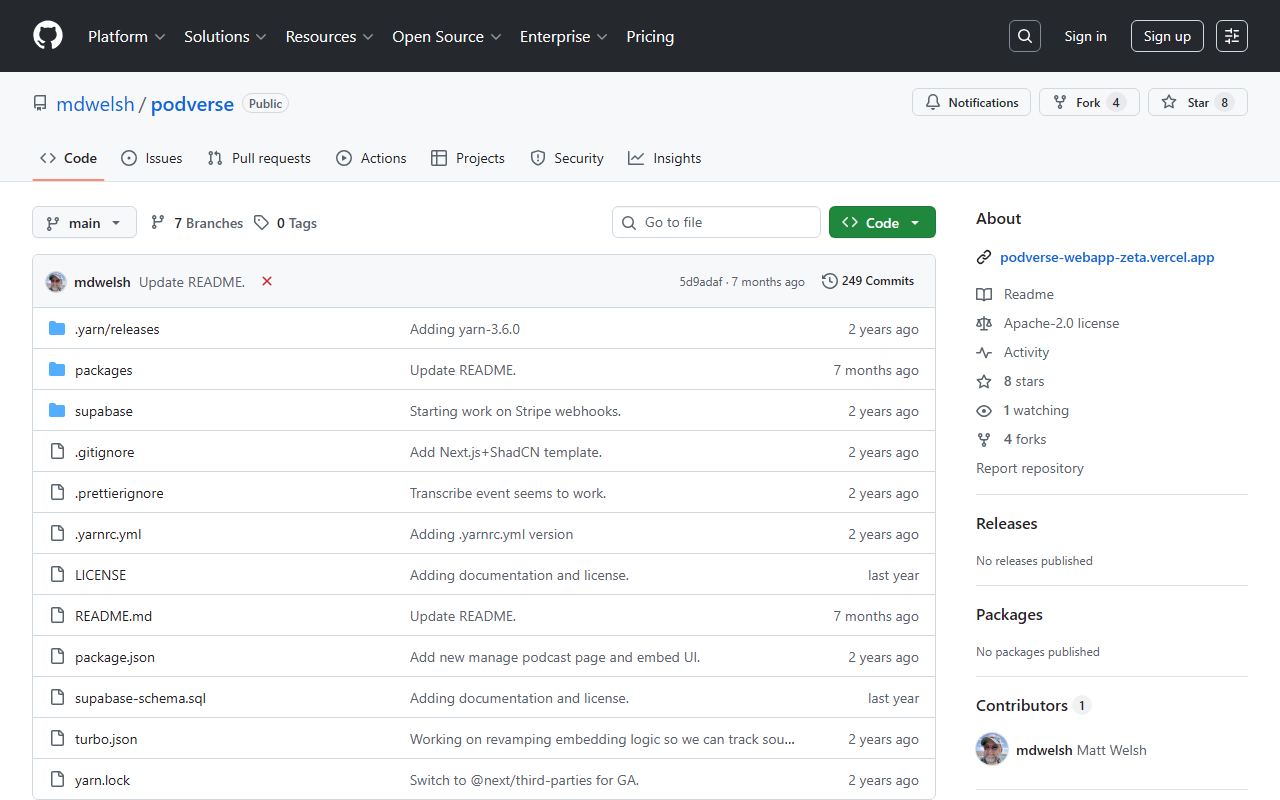Open the .prettierignore file
The width and height of the screenshot is (1280, 800).
(119, 493)
